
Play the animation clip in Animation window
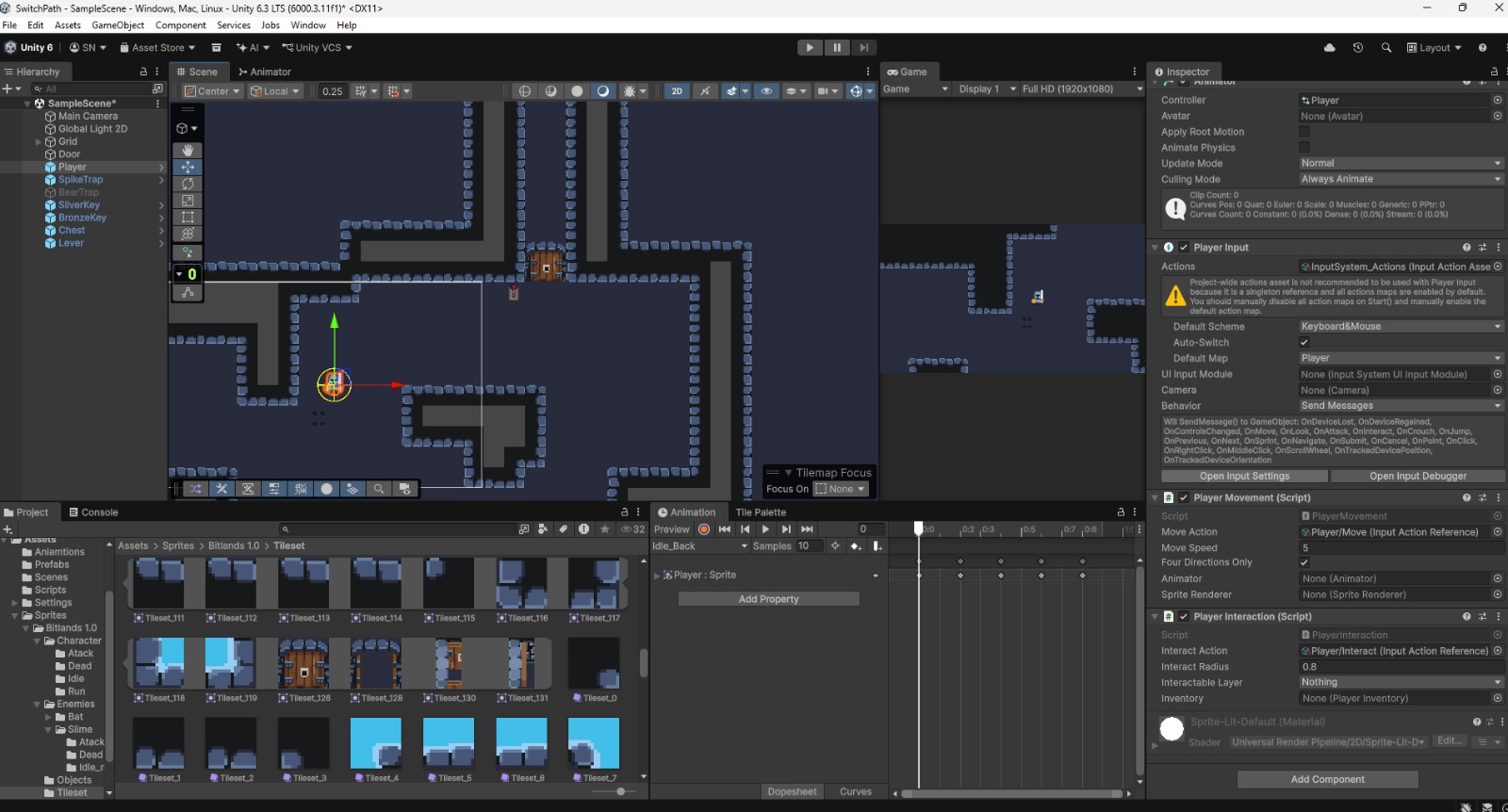(765, 529)
